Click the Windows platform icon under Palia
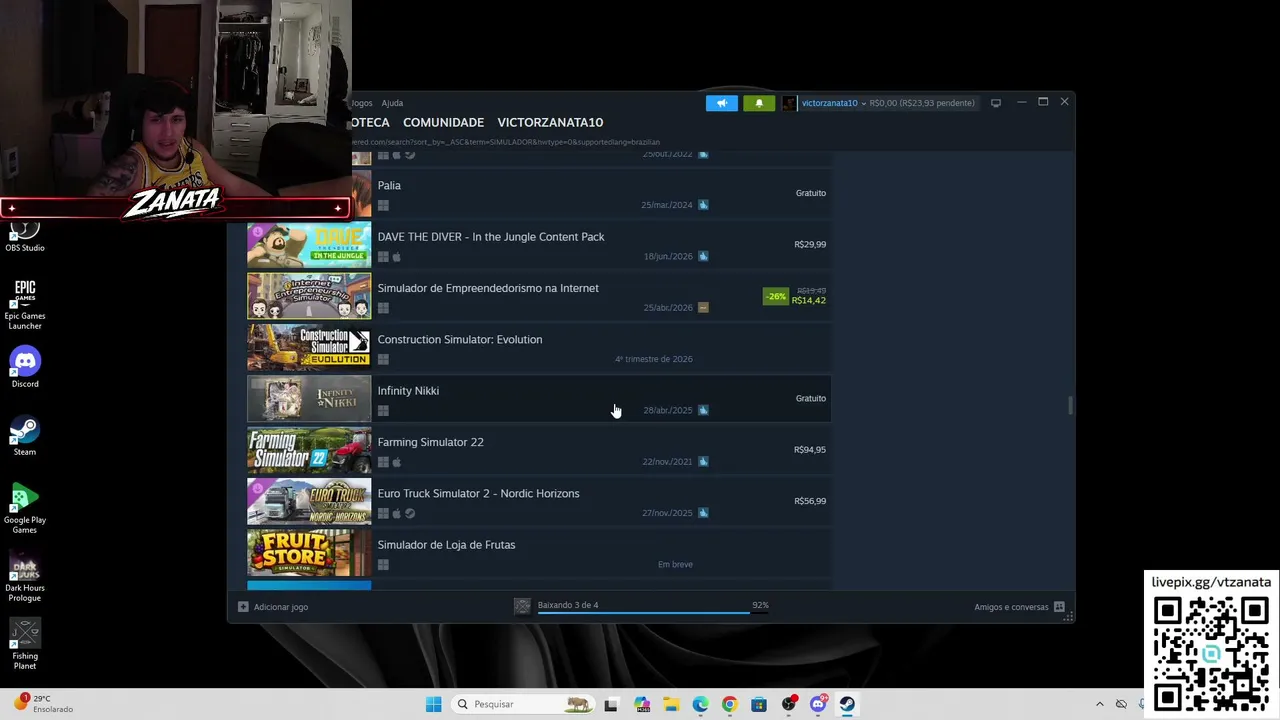Viewport: 1280px width, 720px height. pos(383,206)
